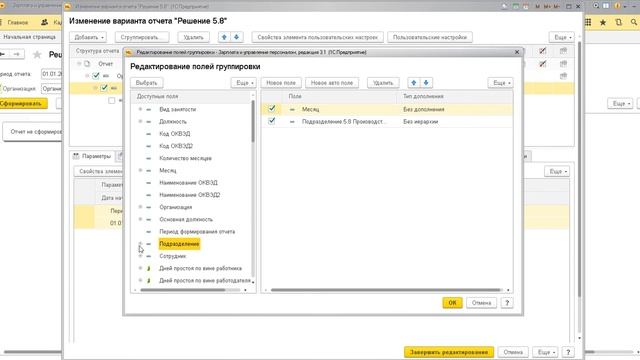
Task: Click horizontal scrollbar under available fields list
Action: 182,290
